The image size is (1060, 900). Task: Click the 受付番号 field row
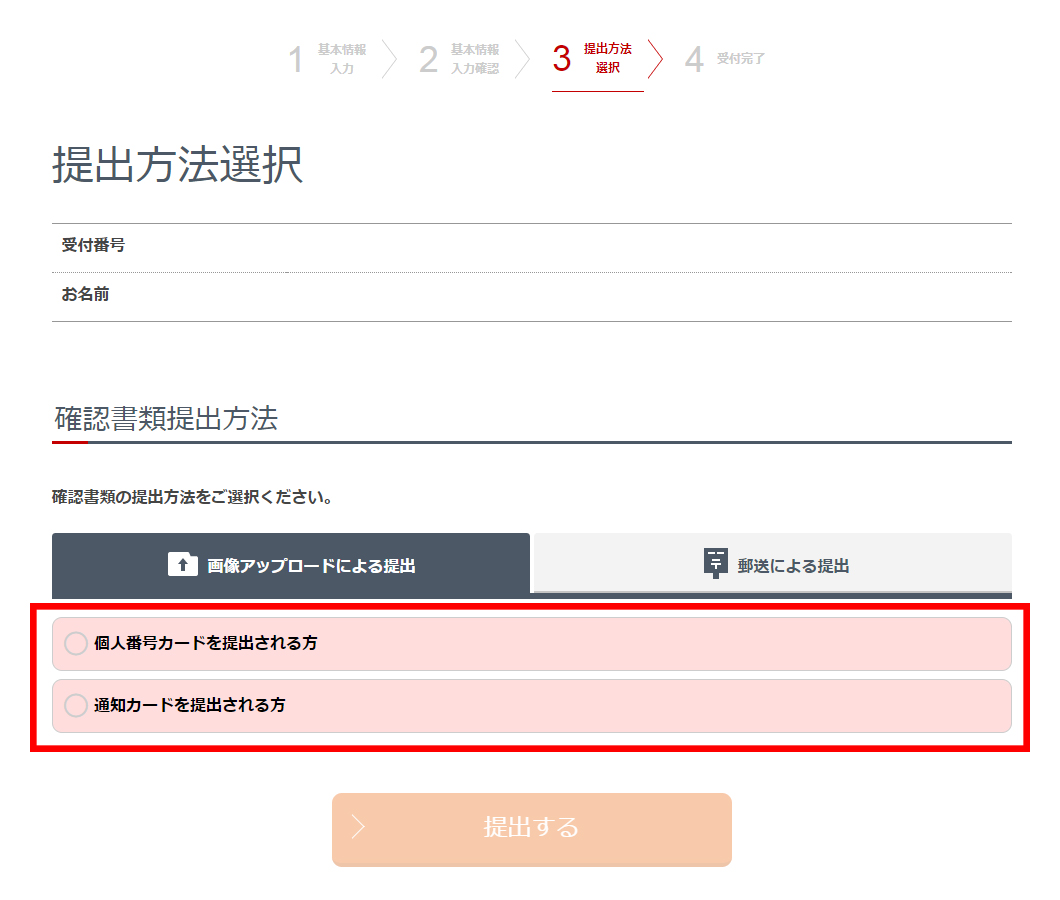click(x=532, y=247)
